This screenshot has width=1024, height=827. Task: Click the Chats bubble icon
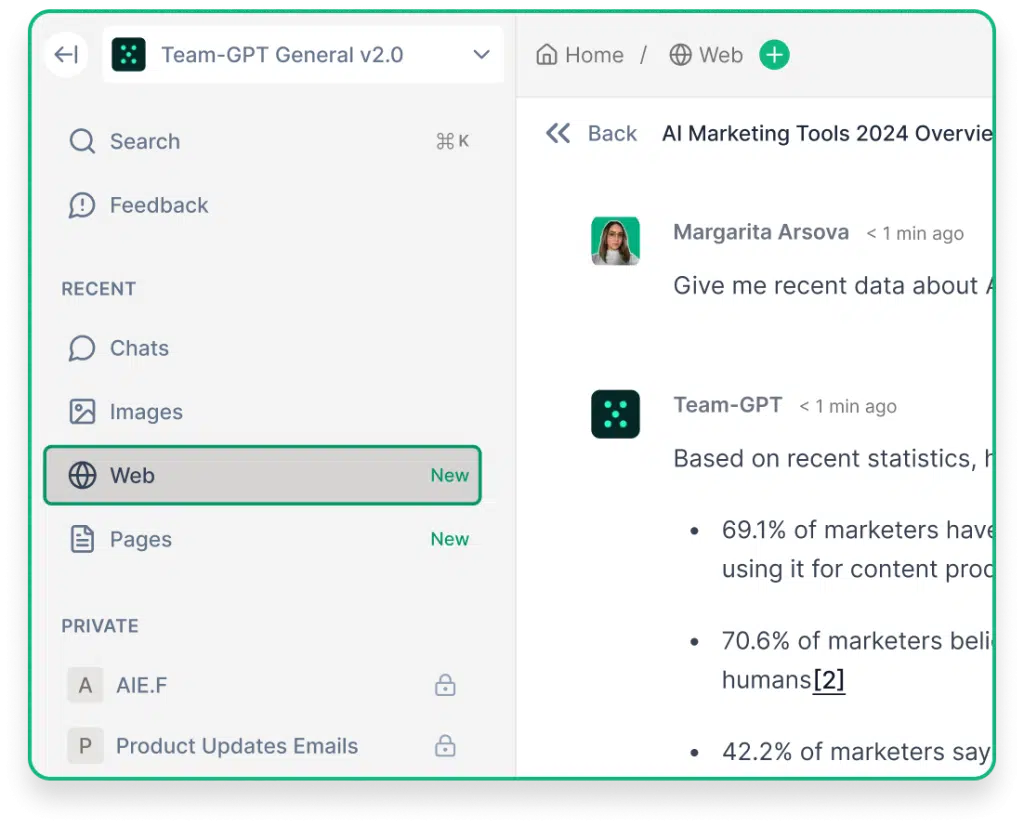click(x=82, y=348)
